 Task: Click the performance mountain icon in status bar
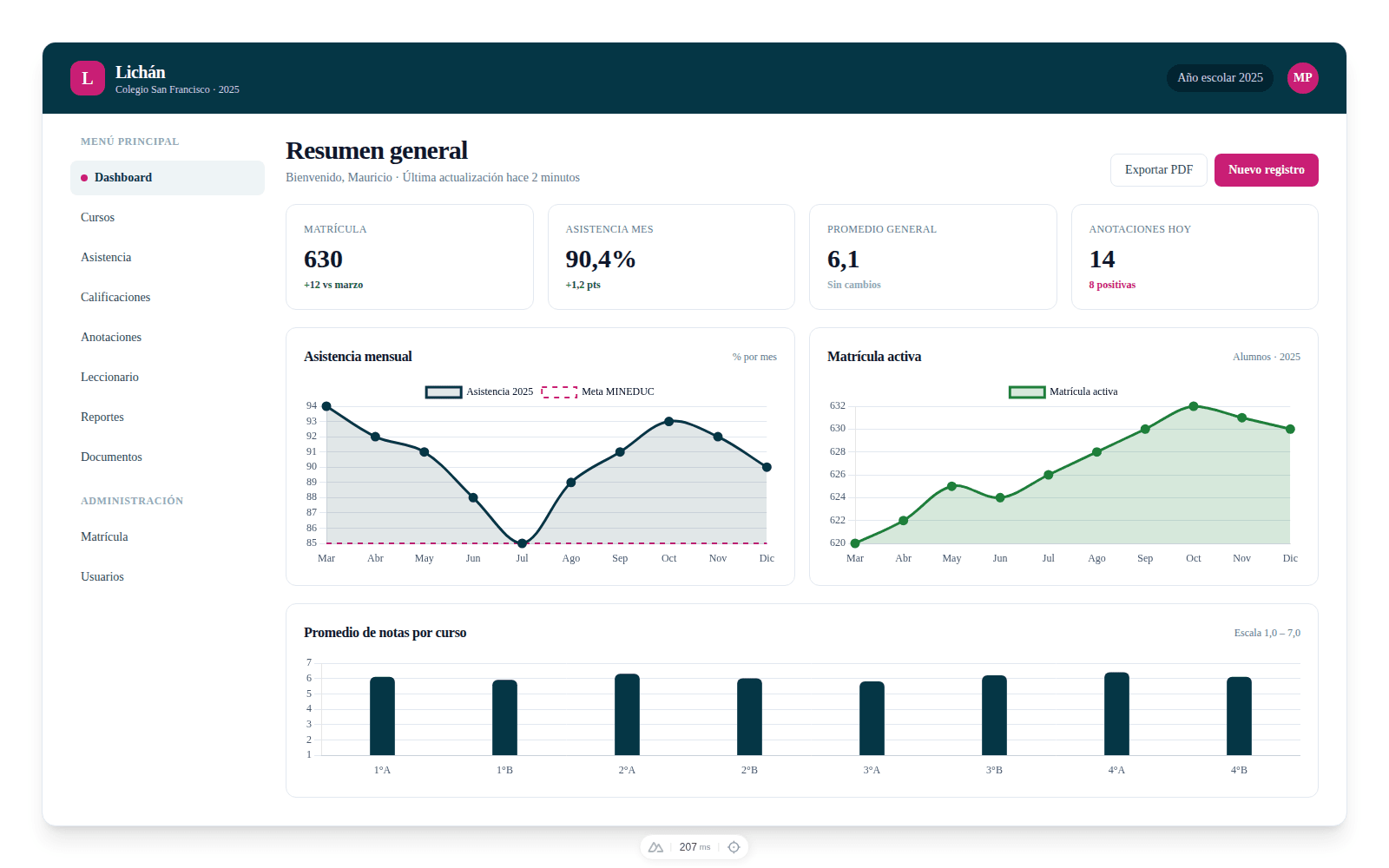coord(655,847)
